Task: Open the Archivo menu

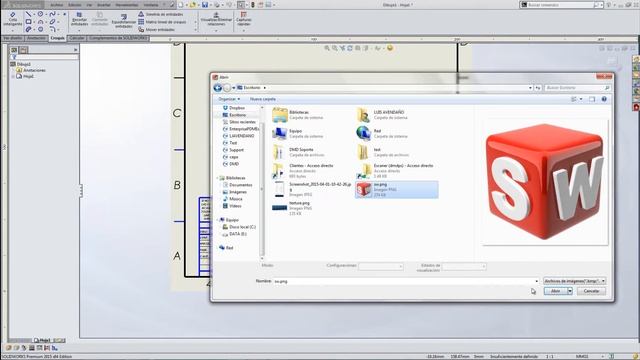Action: coord(56,5)
